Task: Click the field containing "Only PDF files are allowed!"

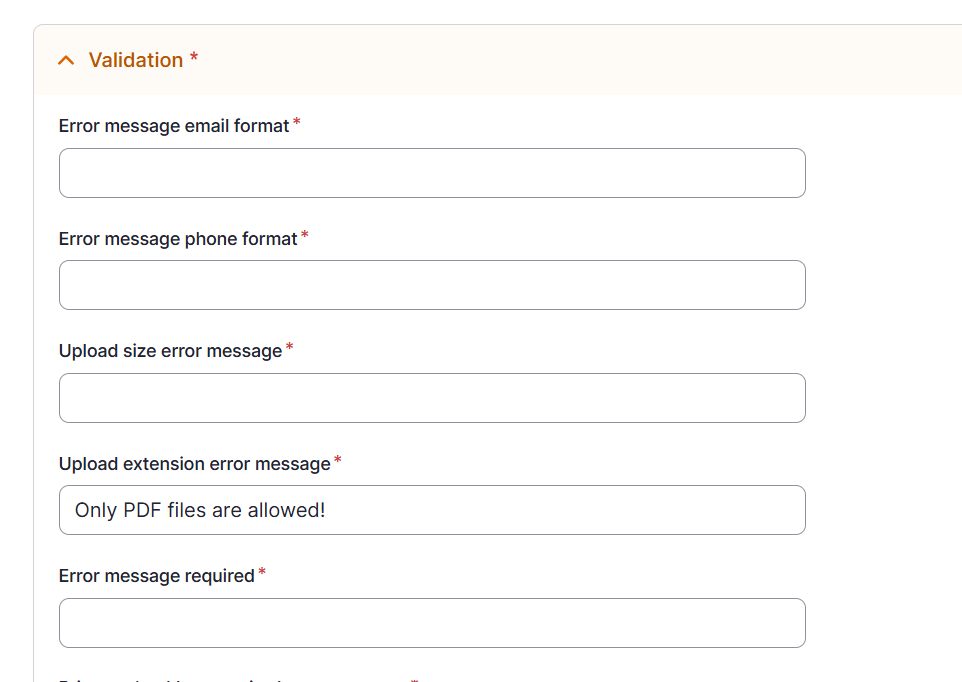Action: [x=432, y=510]
